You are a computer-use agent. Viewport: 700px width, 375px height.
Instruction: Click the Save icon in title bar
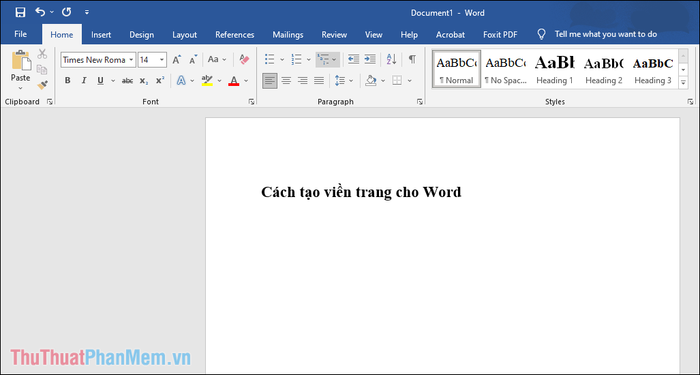point(20,12)
